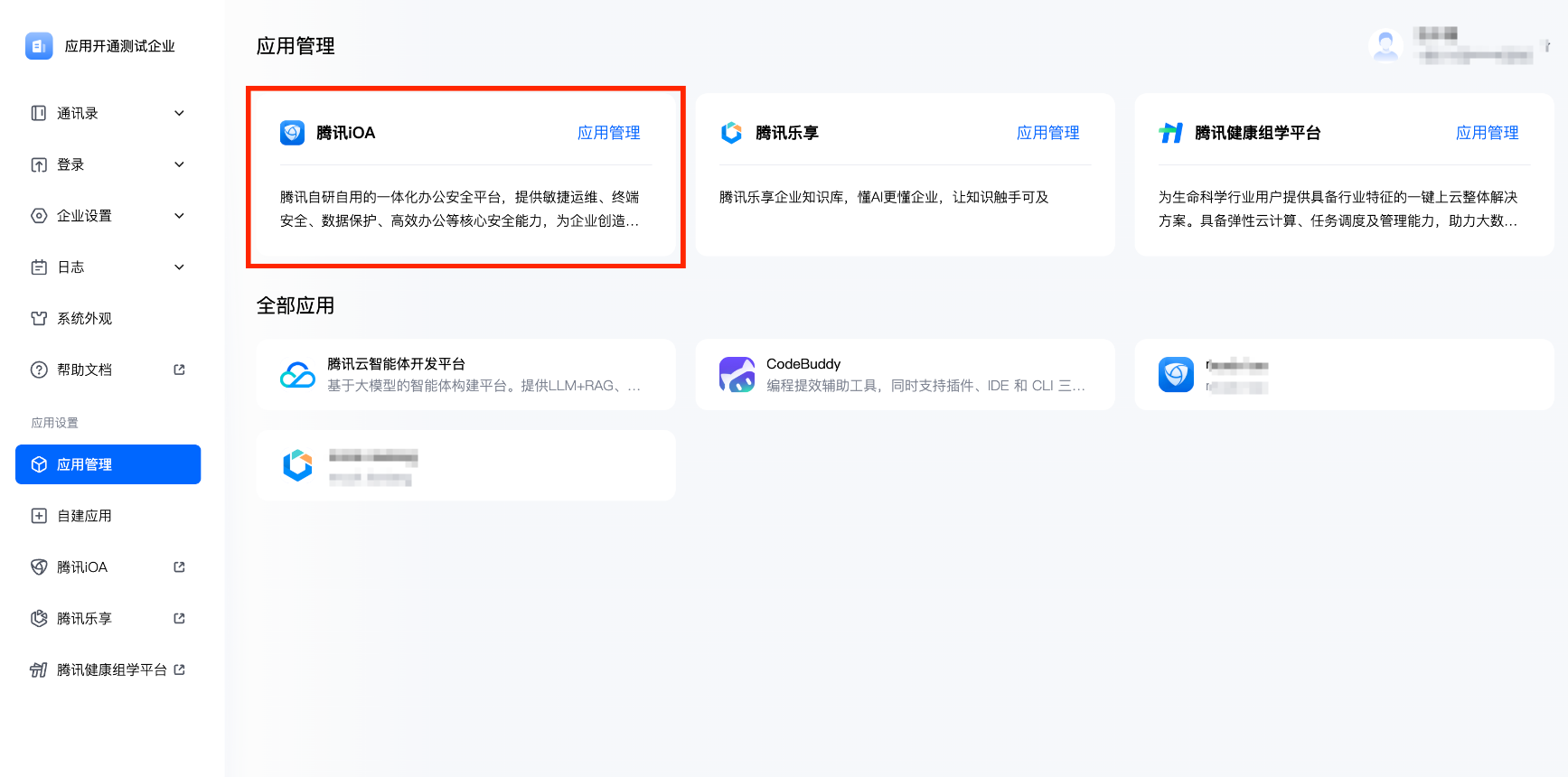This screenshot has width=1568, height=777.
Task: Click the 腾讯乐享 app logo on its card
Action: [731, 133]
